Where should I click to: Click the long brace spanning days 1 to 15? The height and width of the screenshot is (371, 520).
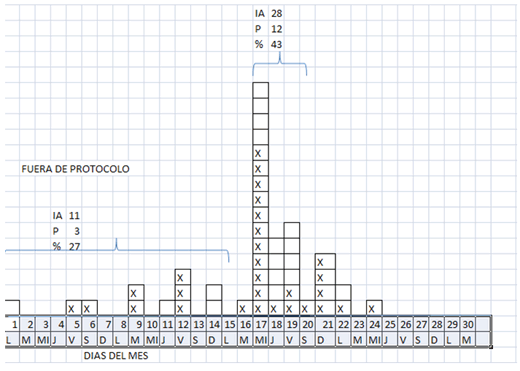point(117,250)
